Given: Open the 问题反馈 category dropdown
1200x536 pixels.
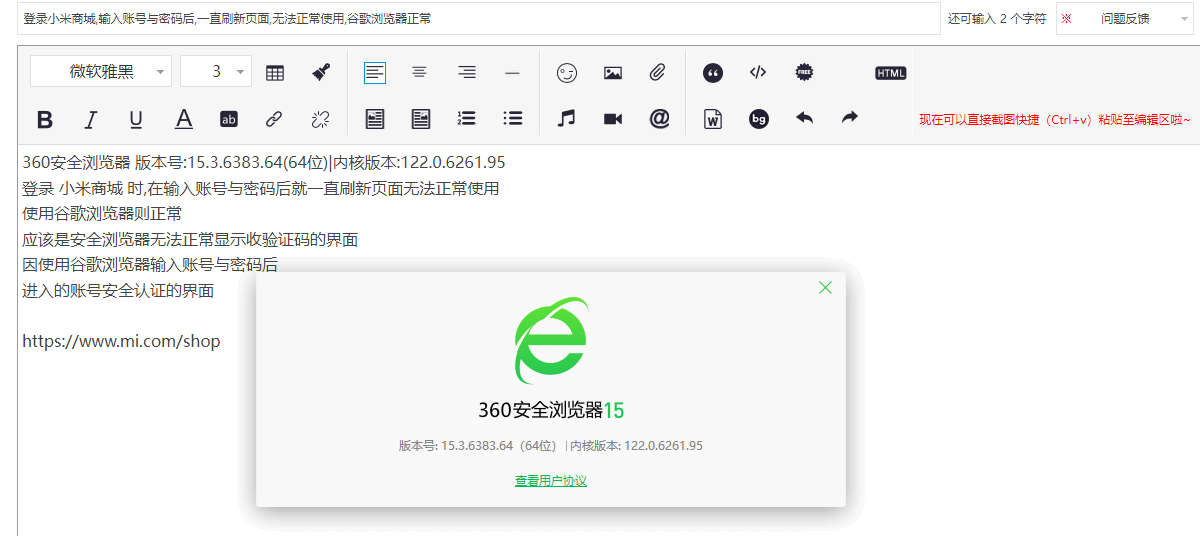Looking at the screenshot, I should pyautogui.click(x=1125, y=18).
